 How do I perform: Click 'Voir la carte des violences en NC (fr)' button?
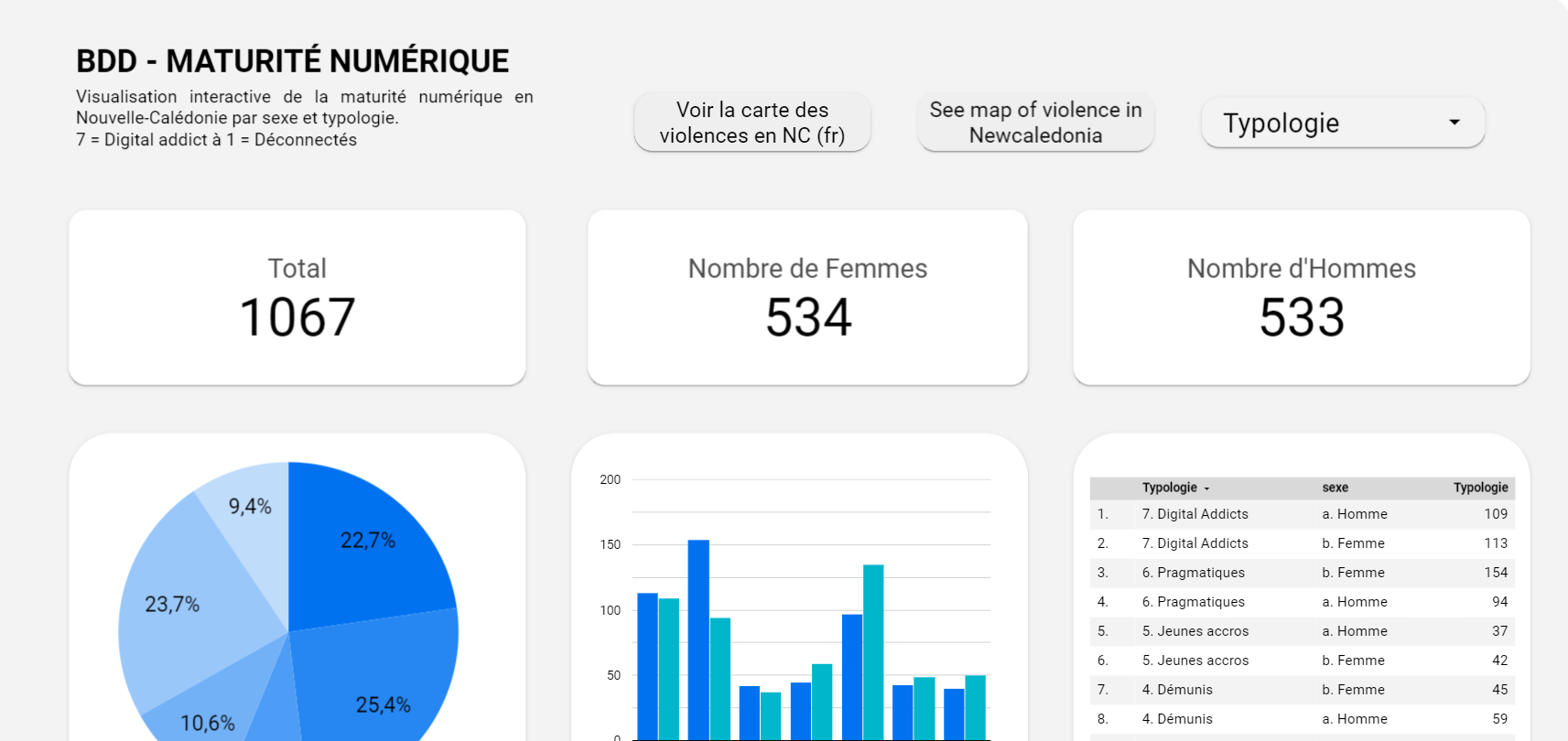[752, 123]
